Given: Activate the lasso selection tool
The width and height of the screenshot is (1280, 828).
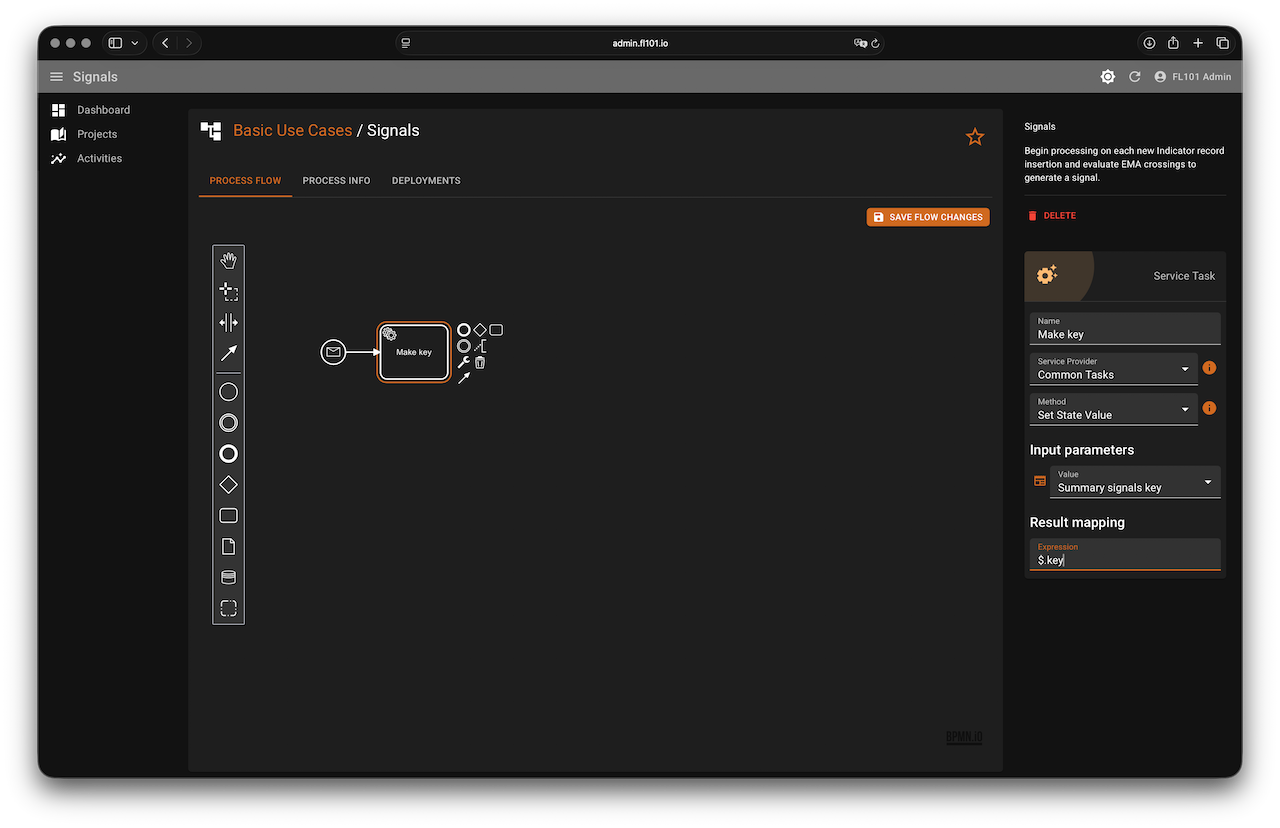Looking at the screenshot, I should pos(228,292).
